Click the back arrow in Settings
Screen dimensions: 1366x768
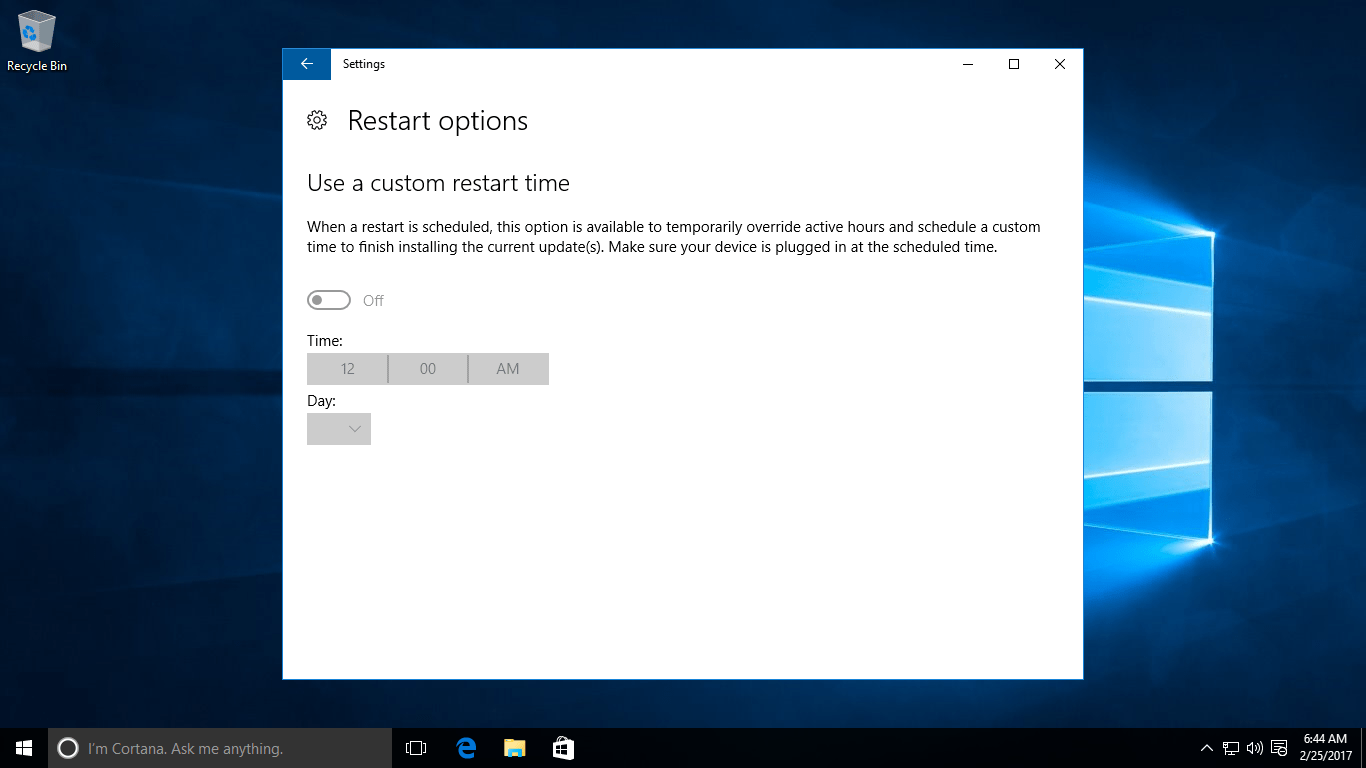point(306,63)
